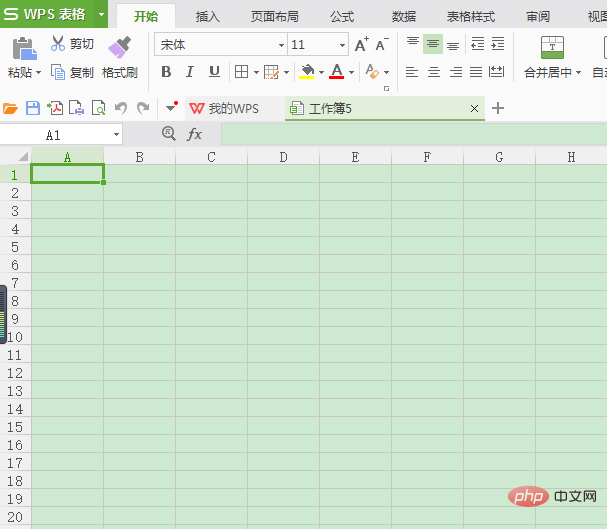Switch to the 数据 ribbon tab
Viewport: 607px width, 529px height.
pos(403,16)
